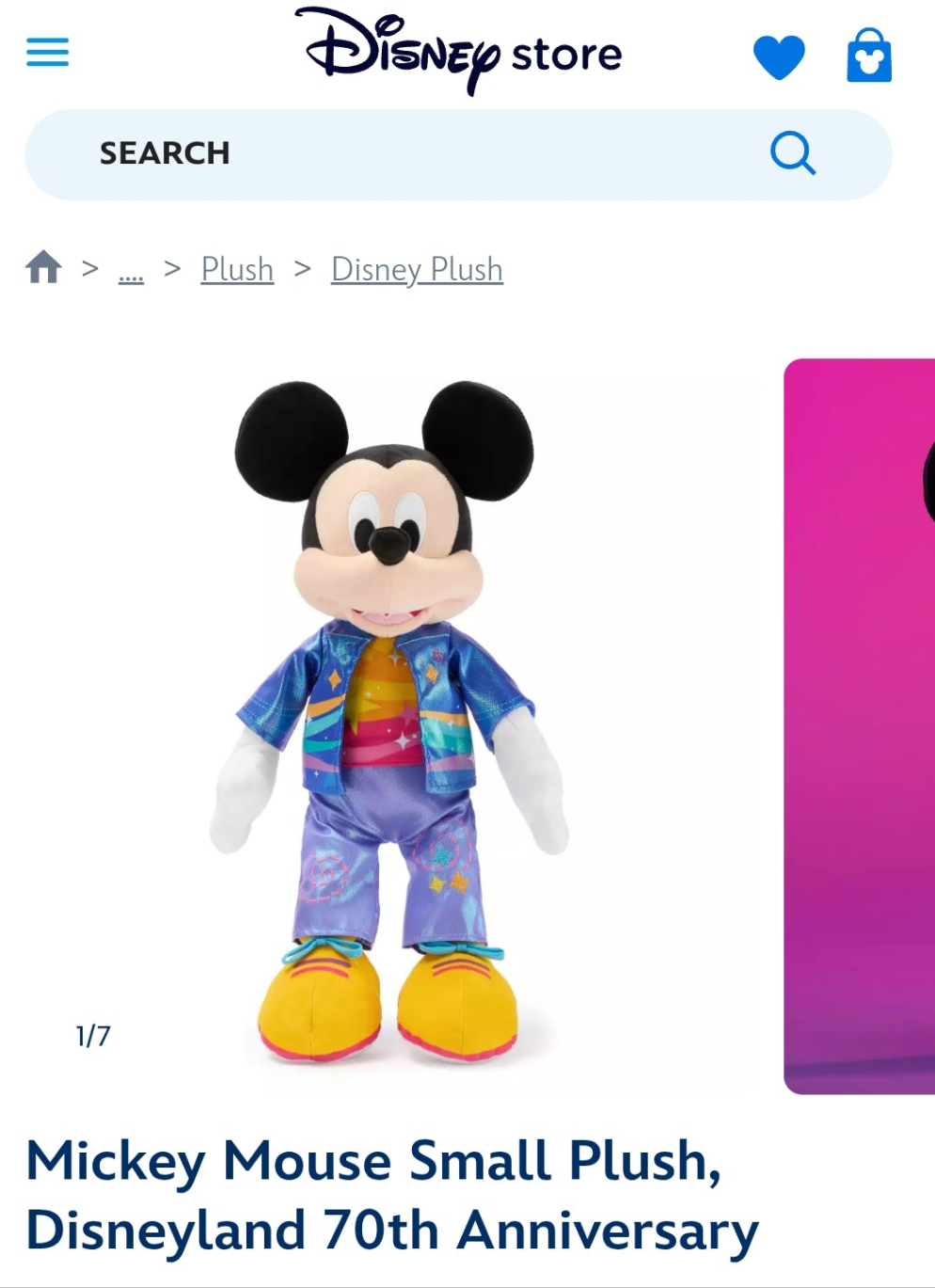Open the Mickey shopping bag
Image resolution: width=935 pixels, height=1288 pixels.
[x=869, y=56]
